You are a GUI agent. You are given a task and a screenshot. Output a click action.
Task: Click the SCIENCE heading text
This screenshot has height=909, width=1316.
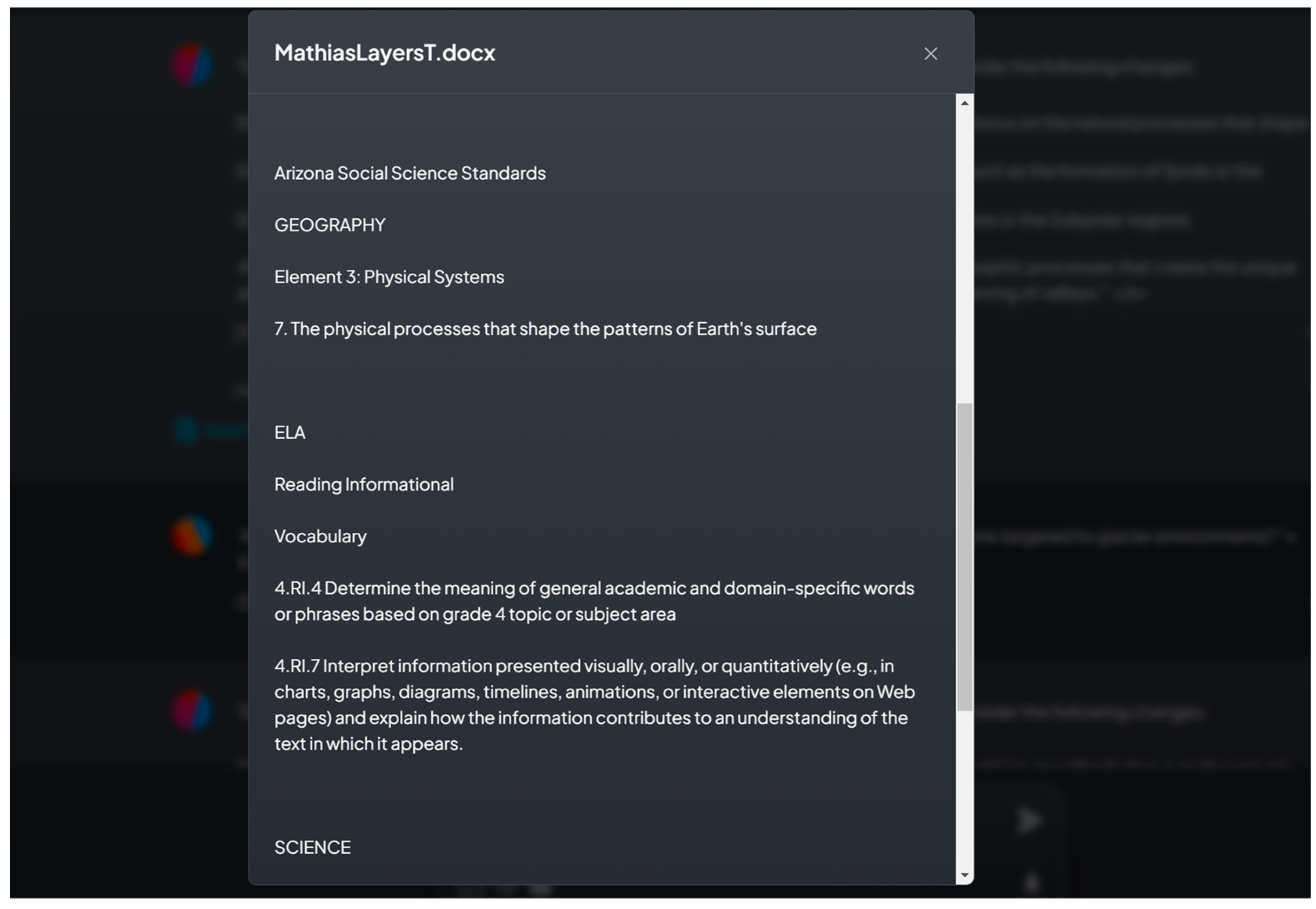tap(312, 847)
